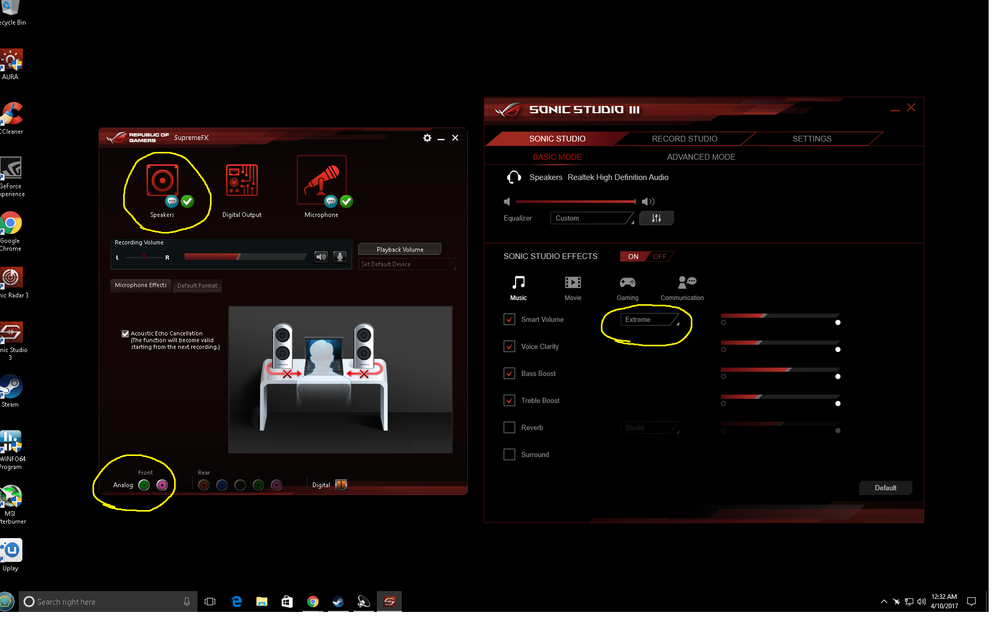Image resolution: width=998 pixels, height=624 pixels.
Task: Adjust L/R recording balance slider
Action: (x=144, y=257)
